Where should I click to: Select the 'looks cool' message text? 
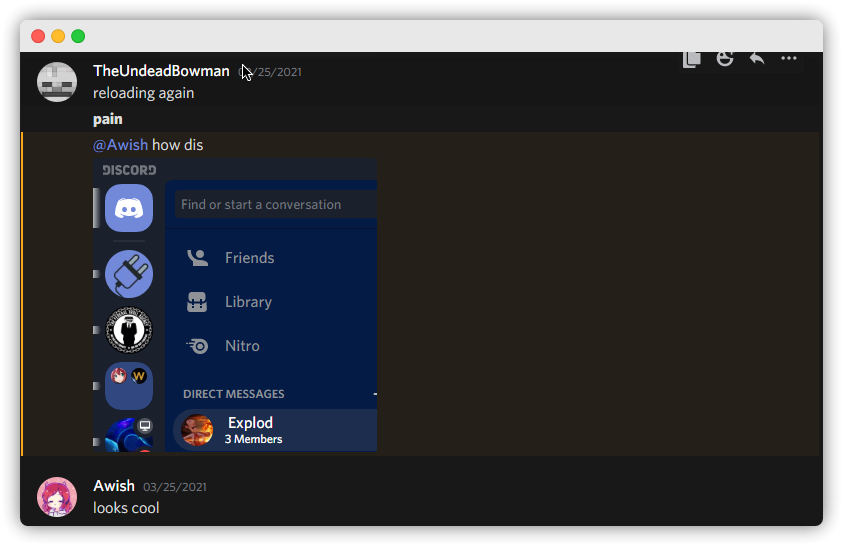point(126,508)
